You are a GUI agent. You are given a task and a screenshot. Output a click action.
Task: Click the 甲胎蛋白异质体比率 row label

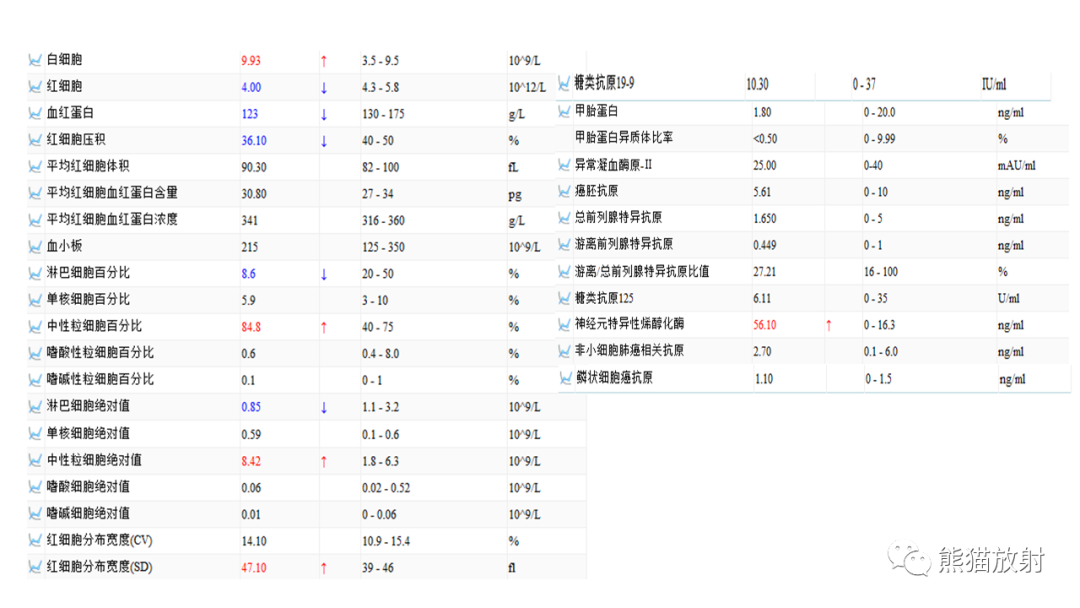624,138
